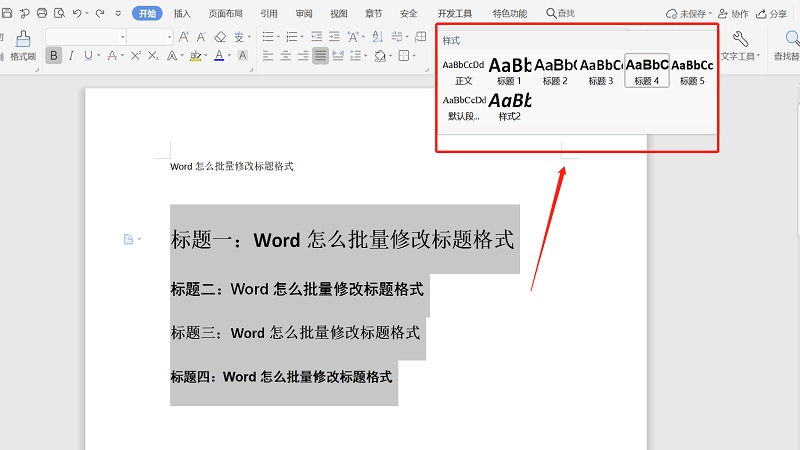Click the Undo arrow icon
This screenshot has width=800, height=450.
pos(77,14)
